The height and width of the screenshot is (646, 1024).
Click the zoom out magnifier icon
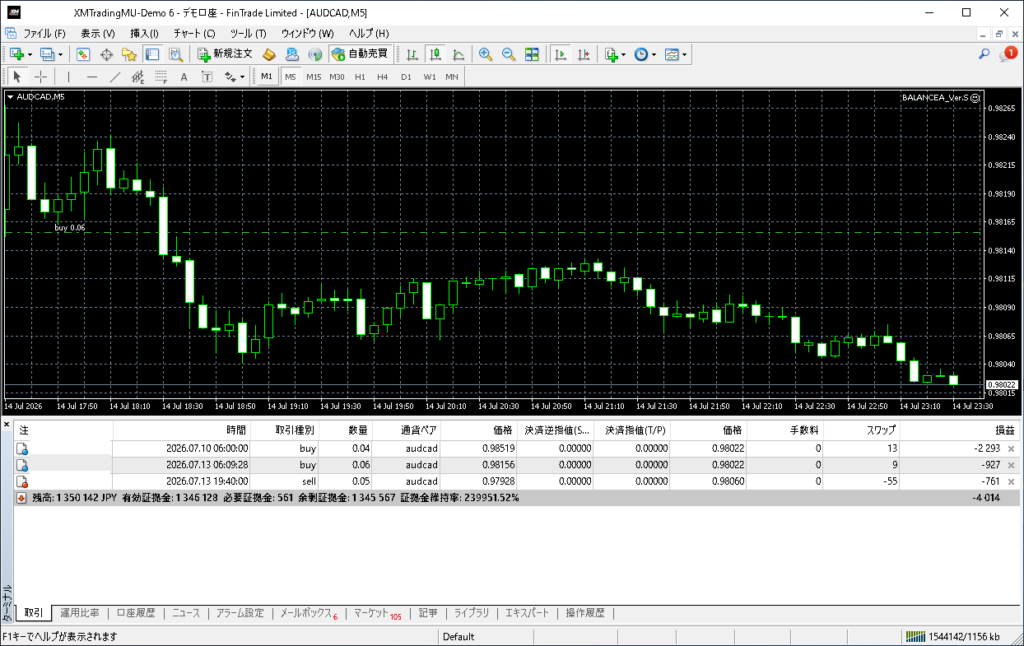pyautogui.click(x=508, y=54)
